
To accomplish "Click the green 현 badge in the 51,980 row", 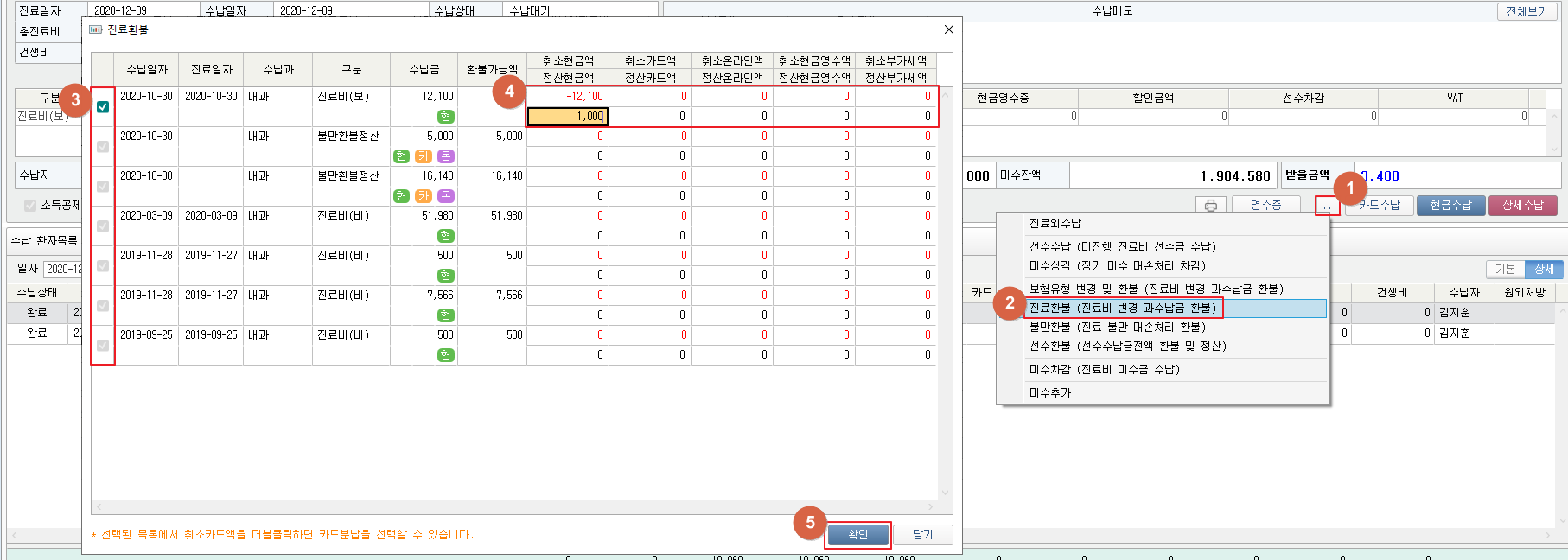I will [x=445, y=236].
